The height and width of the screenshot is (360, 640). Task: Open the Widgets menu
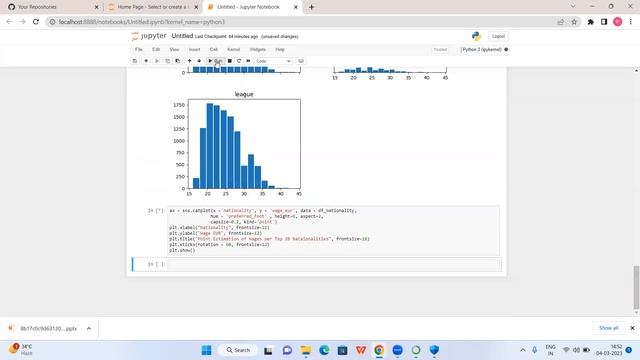point(258,49)
